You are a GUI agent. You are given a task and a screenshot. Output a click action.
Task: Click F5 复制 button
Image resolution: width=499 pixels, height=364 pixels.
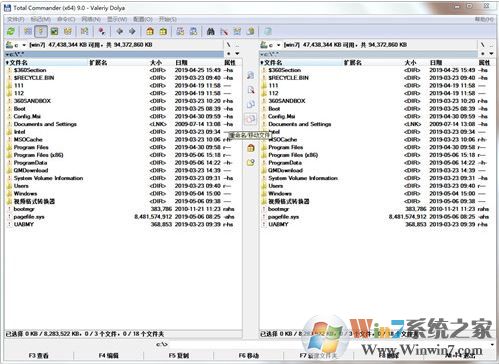click(179, 356)
